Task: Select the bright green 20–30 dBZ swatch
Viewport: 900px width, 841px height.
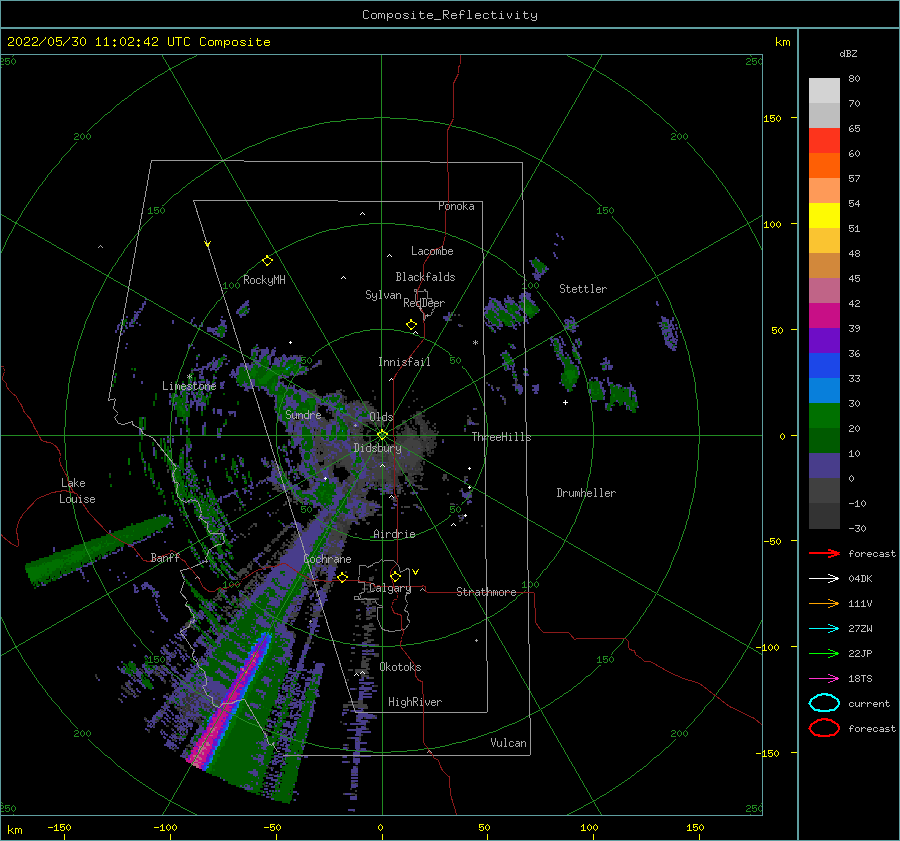Action: (x=824, y=416)
